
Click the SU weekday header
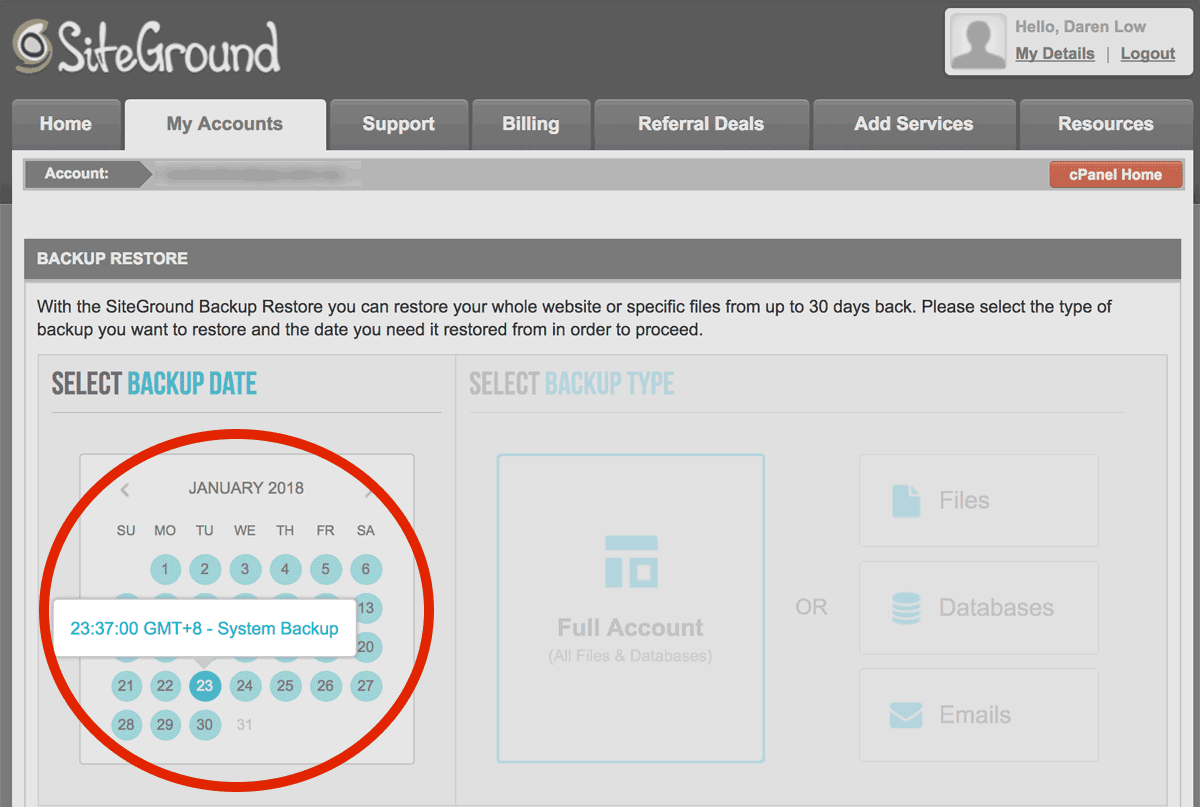(x=126, y=531)
